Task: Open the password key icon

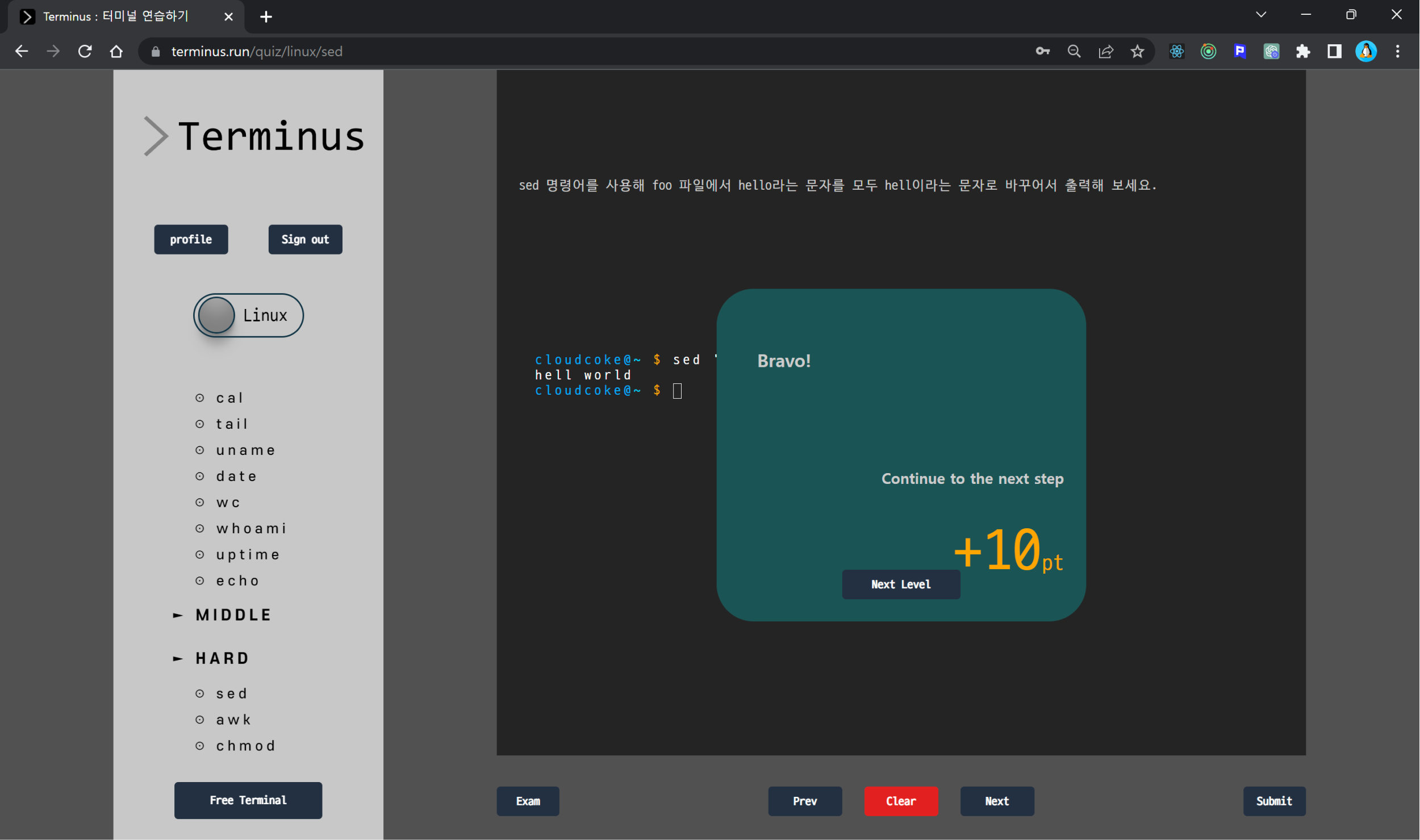Action: (x=1042, y=52)
